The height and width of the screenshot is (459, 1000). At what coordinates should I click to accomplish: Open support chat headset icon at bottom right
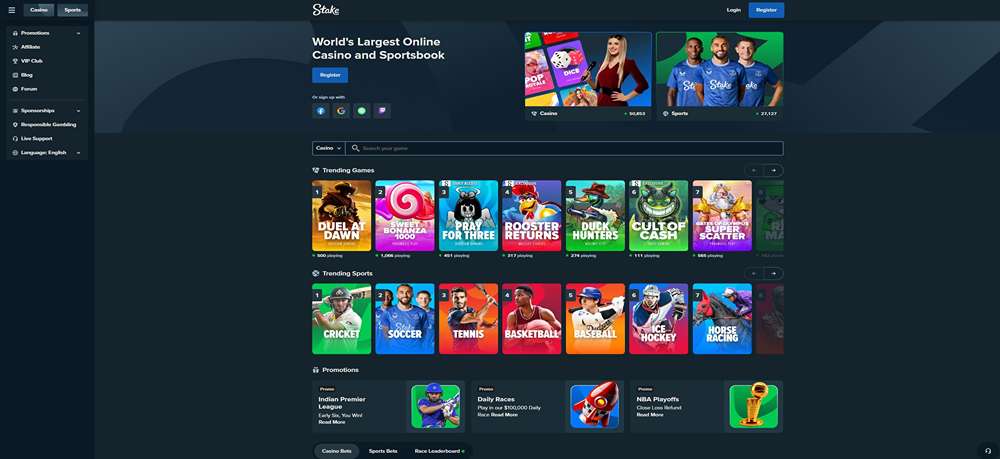click(x=988, y=451)
